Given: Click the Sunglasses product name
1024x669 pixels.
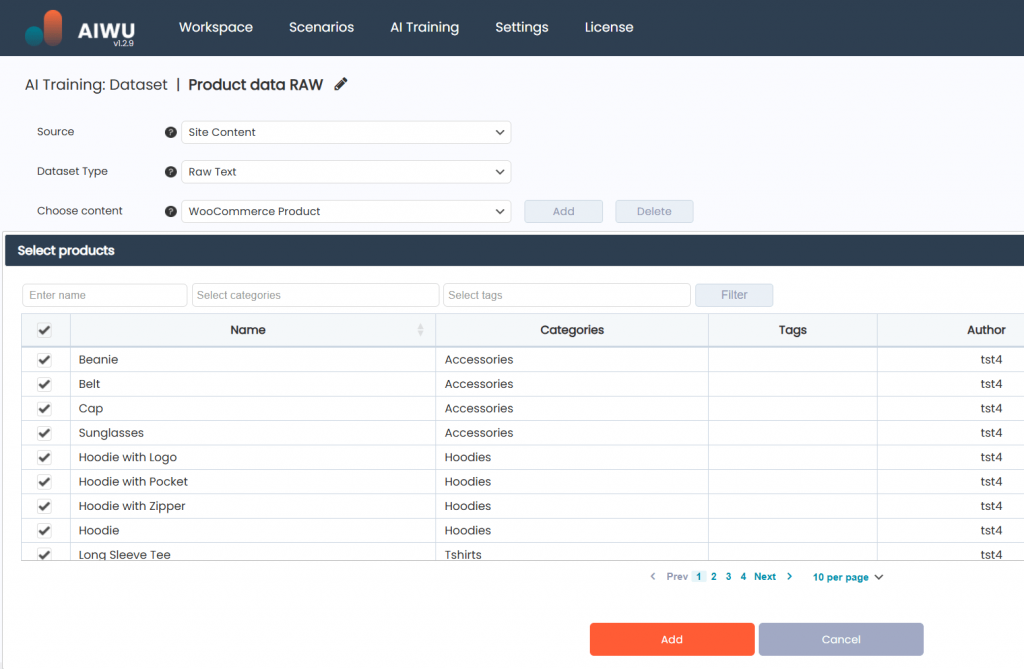Looking at the screenshot, I should coord(111,433).
